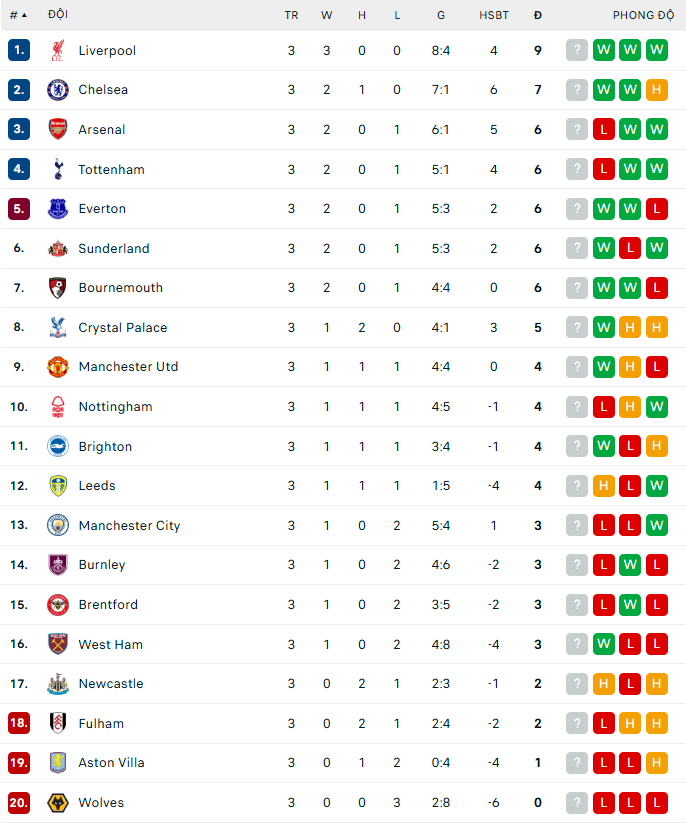Click the Liverpool club crest
686x823 pixels.
58,50
